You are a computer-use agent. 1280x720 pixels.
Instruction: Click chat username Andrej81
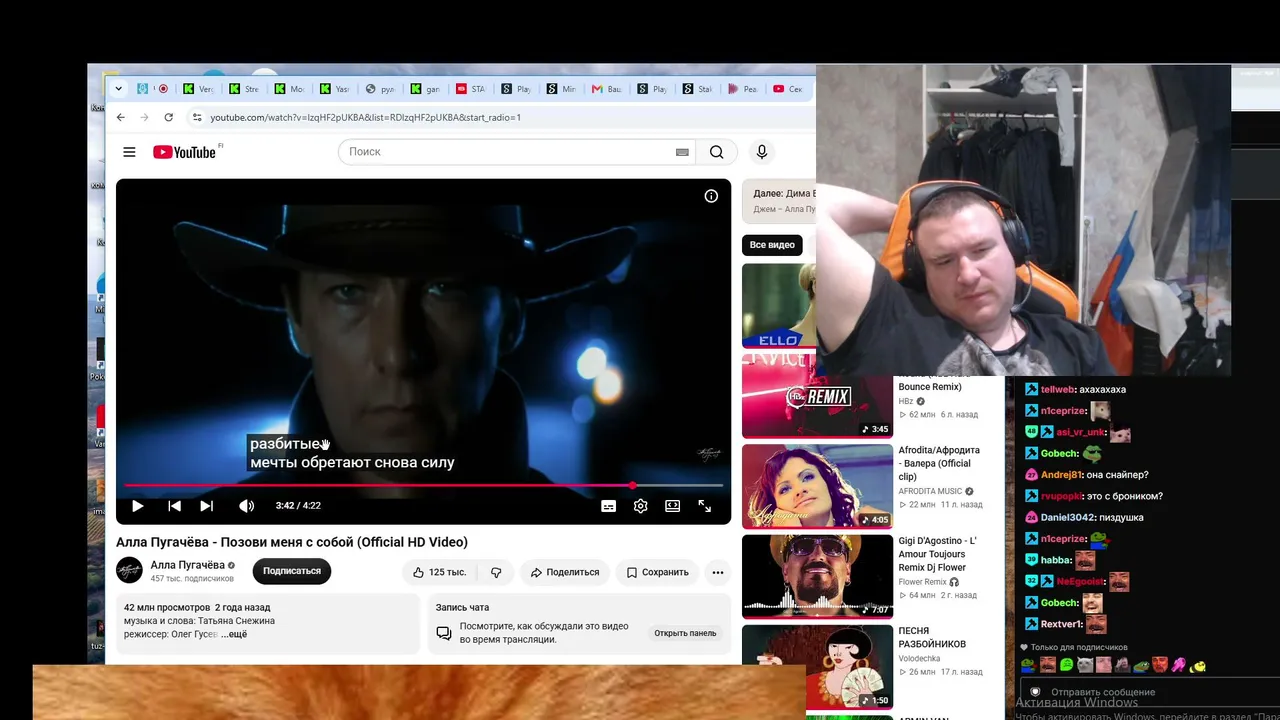pyautogui.click(x=1061, y=475)
